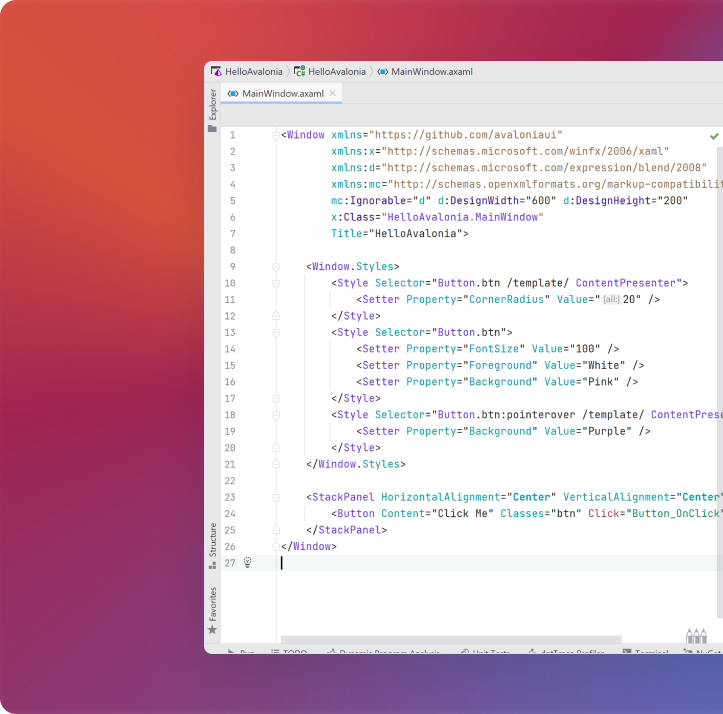The width and height of the screenshot is (723, 714).
Task: Click the FontSize Value="100" on line 14
Action: point(566,349)
